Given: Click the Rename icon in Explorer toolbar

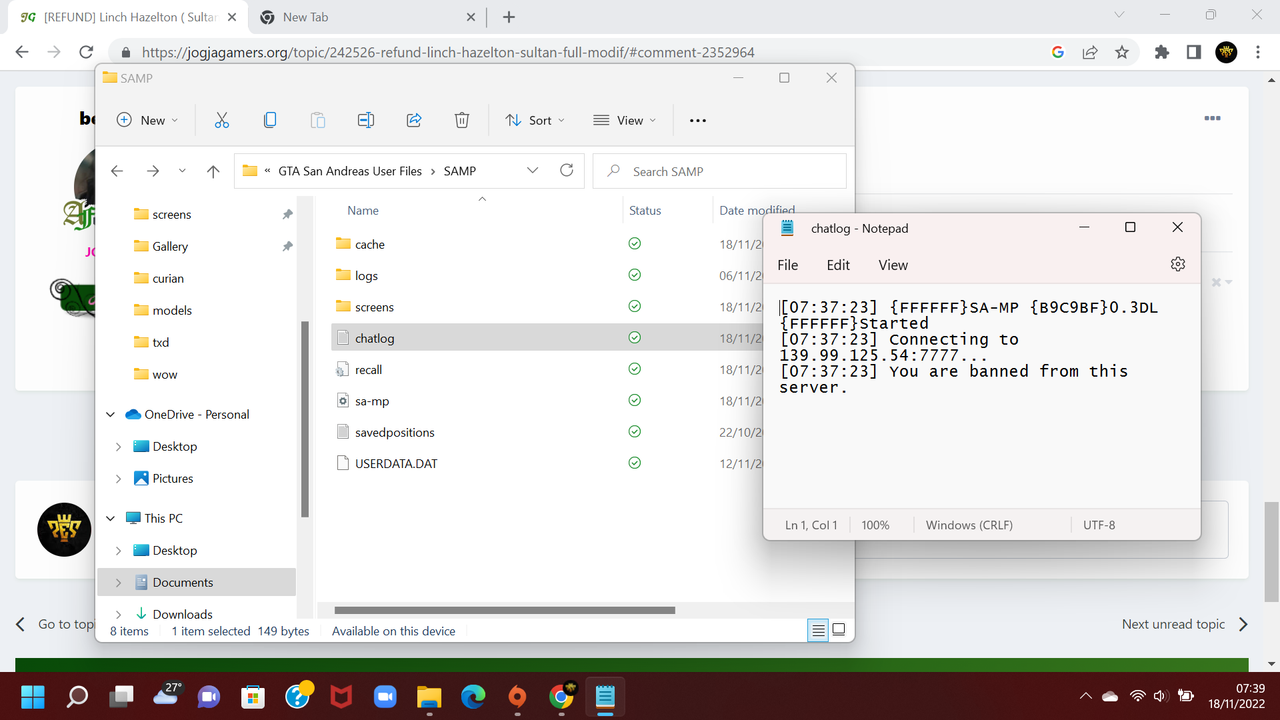Looking at the screenshot, I should coord(366,120).
